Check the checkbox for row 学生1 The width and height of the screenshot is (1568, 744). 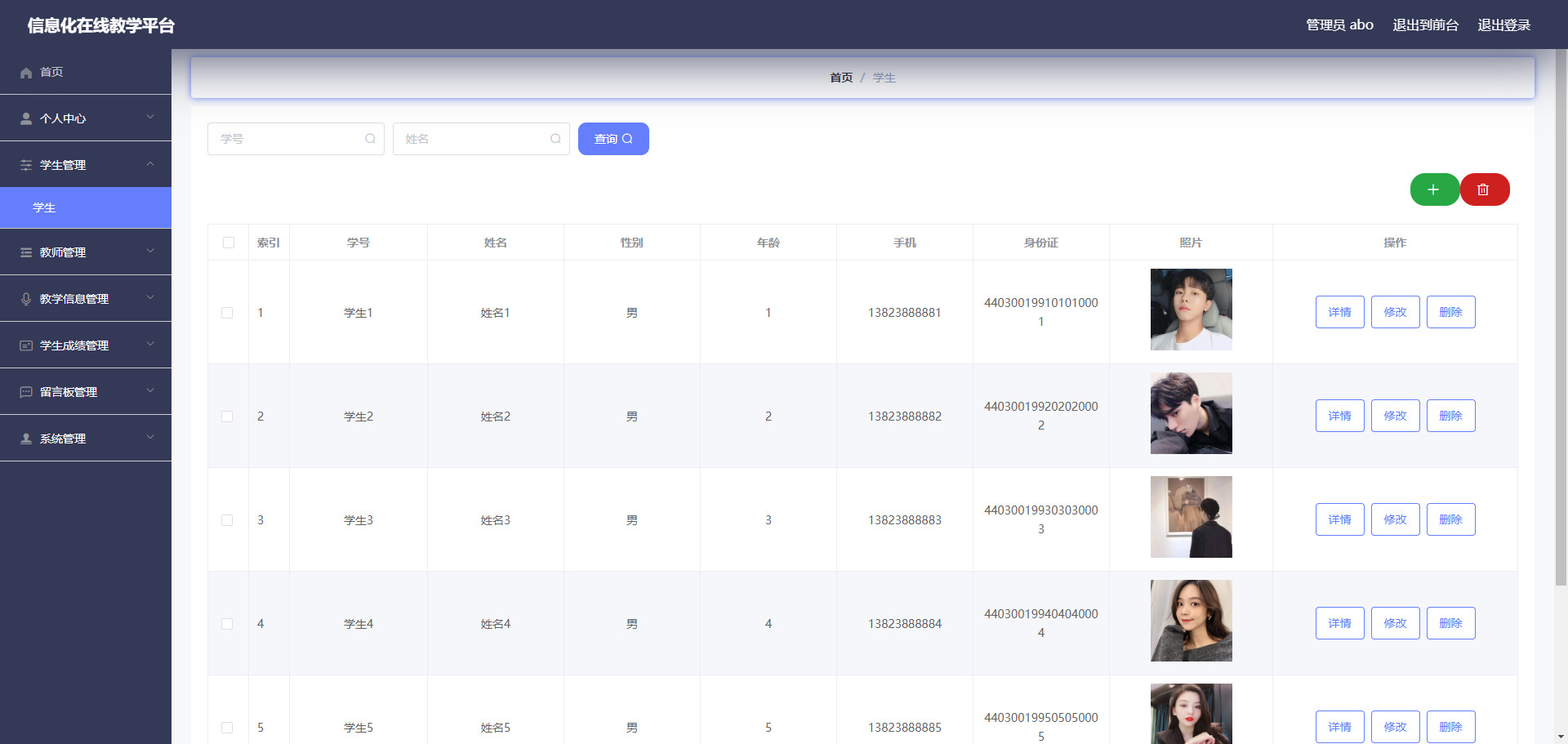pos(227,313)
